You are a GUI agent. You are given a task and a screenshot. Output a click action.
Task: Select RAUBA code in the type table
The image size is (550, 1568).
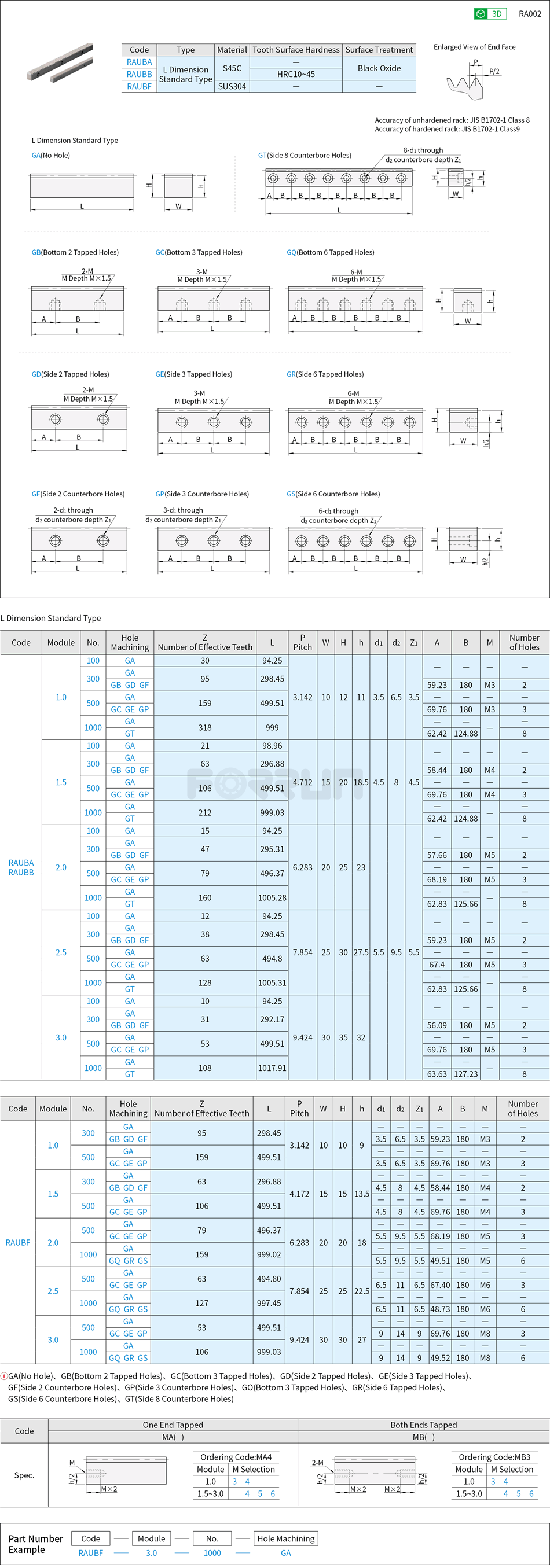139,62
